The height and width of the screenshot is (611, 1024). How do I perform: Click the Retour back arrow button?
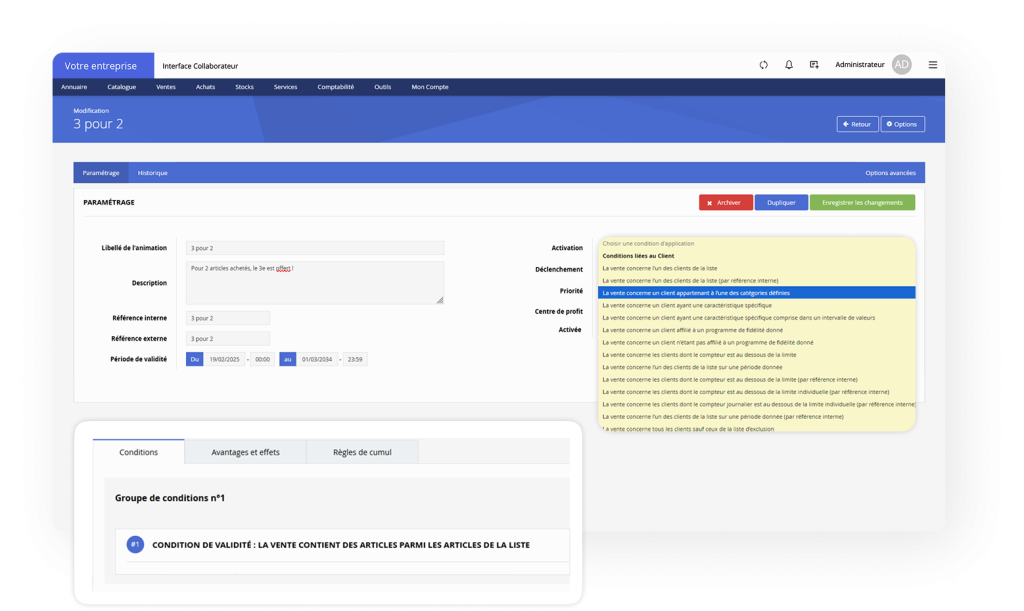[x=857, y=124]
